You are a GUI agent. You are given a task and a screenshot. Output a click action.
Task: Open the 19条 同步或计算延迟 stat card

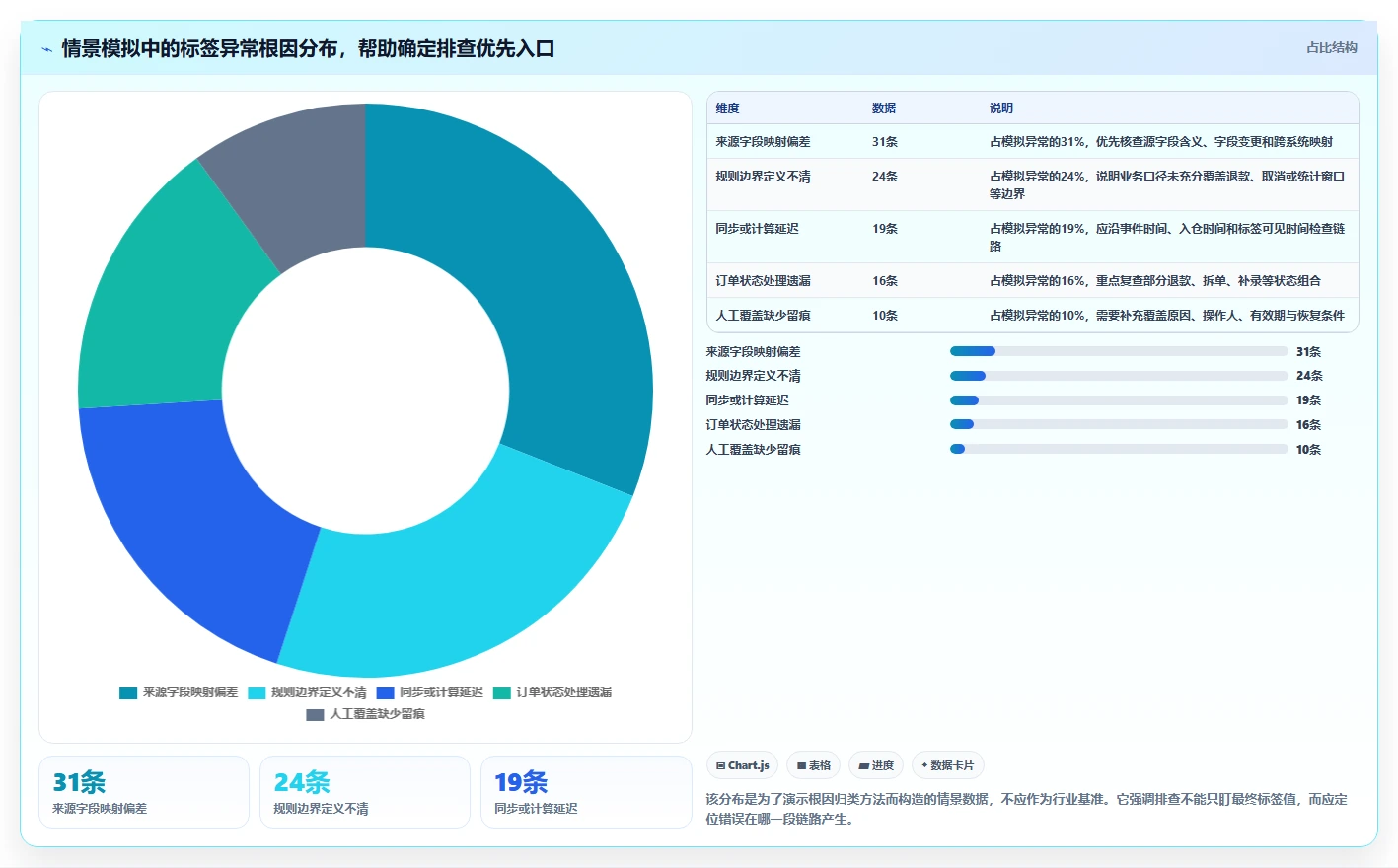pyautogui.click(x=586, y=792)
